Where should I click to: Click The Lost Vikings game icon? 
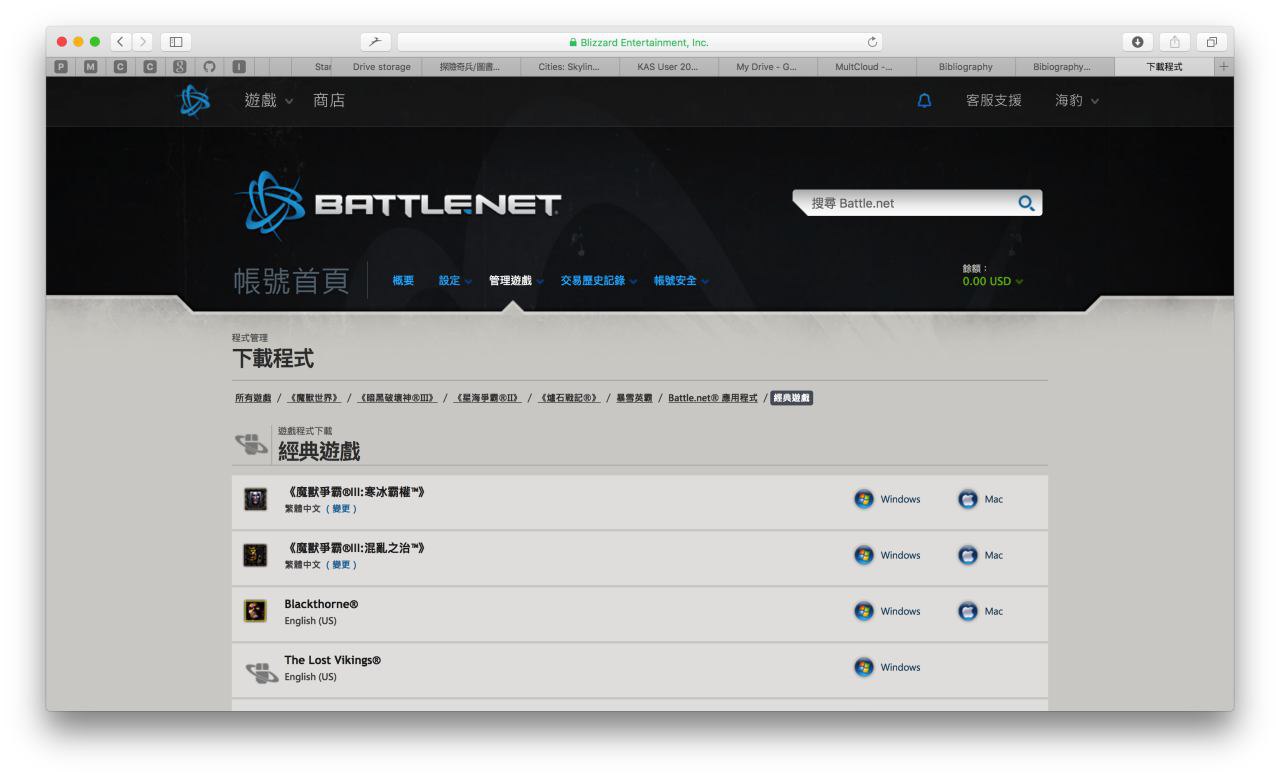click(x=262, y=672)
